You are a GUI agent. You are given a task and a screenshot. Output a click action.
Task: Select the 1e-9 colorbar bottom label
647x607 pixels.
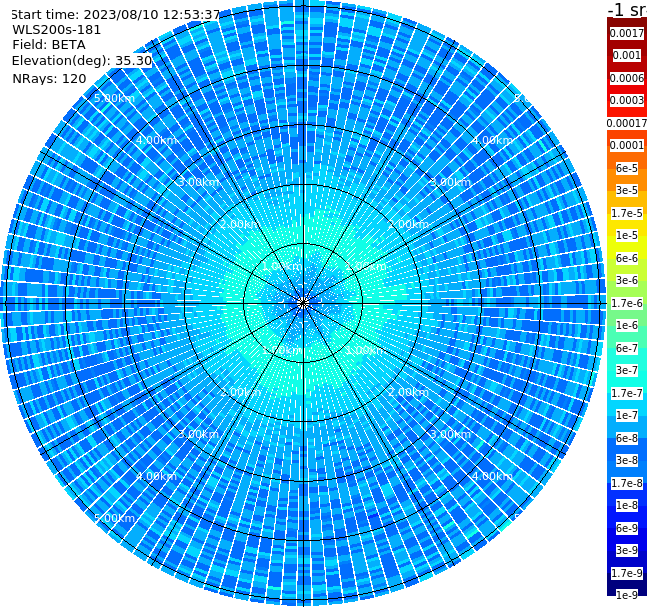tap(627, 595)
